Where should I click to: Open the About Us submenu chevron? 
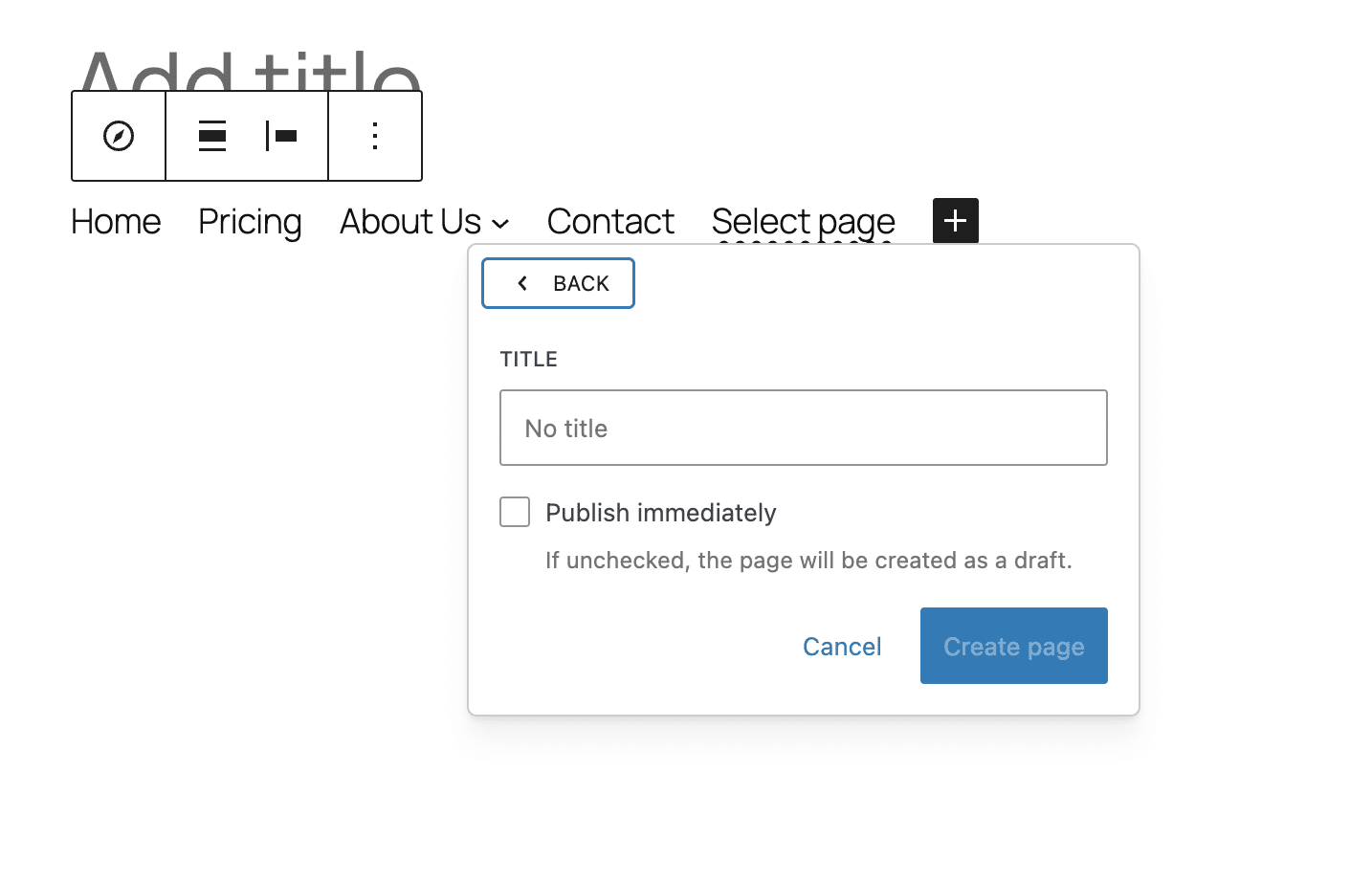(x=500, y=224)
